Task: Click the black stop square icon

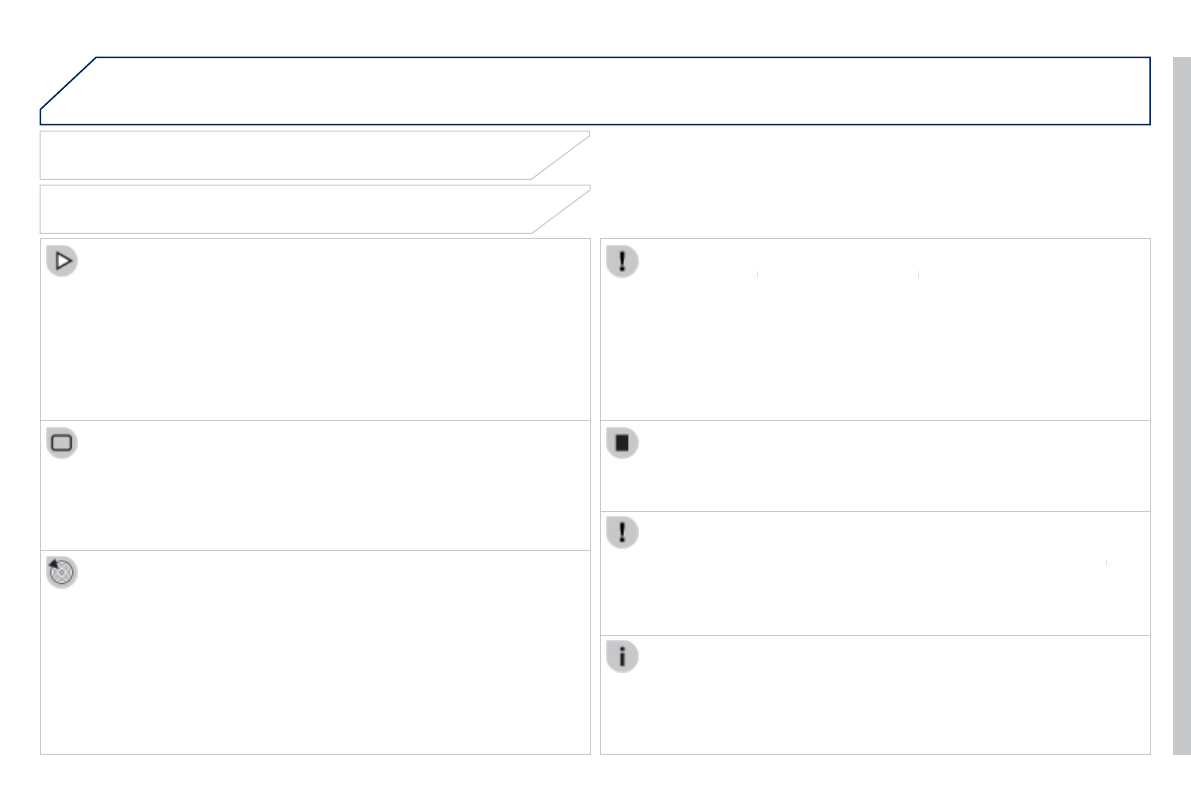Action: click(622, 444)
